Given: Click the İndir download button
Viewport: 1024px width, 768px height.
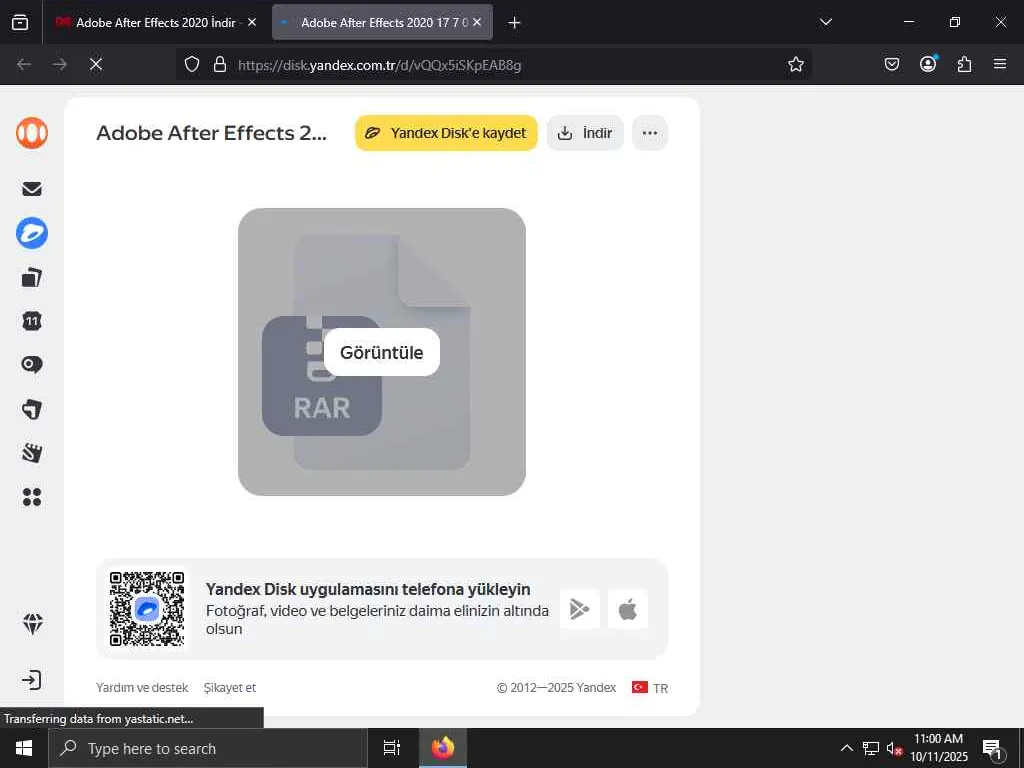Looking at the screenshot, I should coord(585,133).
